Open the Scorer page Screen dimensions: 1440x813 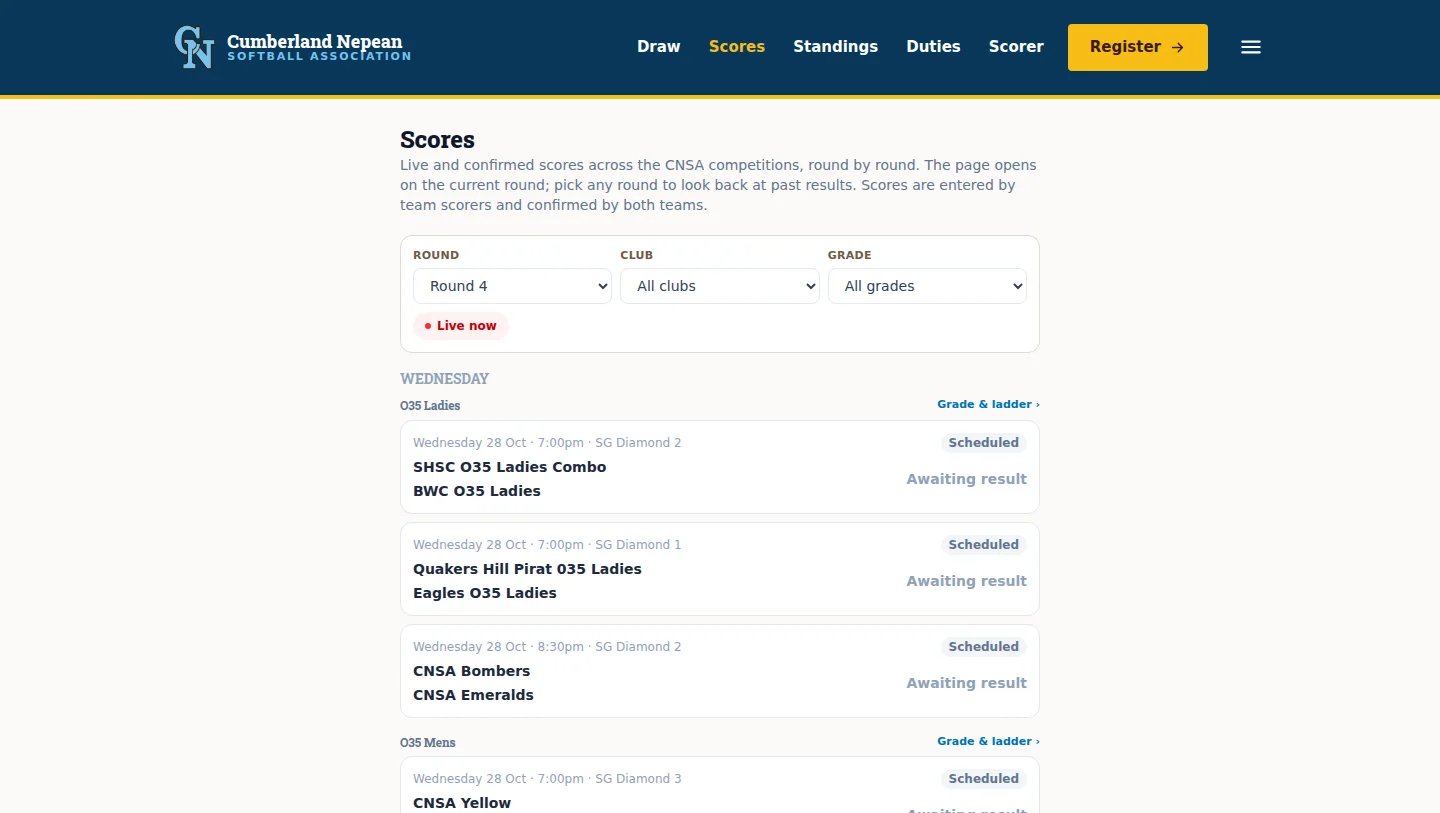click(1016, 47)
